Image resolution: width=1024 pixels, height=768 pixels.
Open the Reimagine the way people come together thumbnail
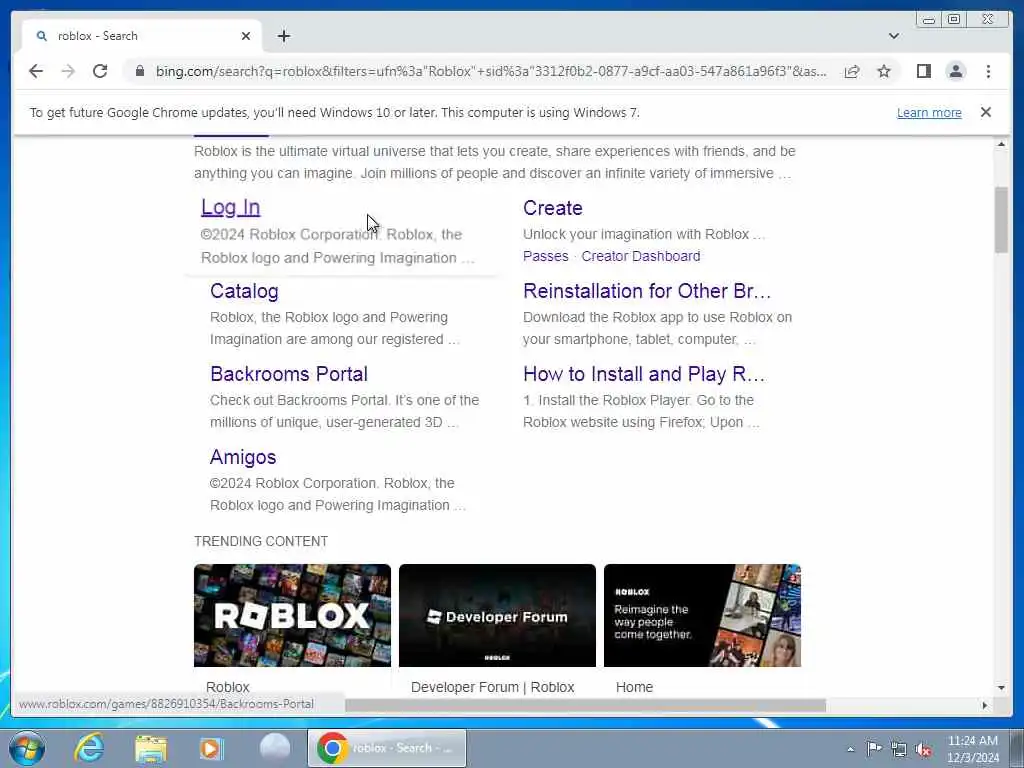[x=702, y=615]
